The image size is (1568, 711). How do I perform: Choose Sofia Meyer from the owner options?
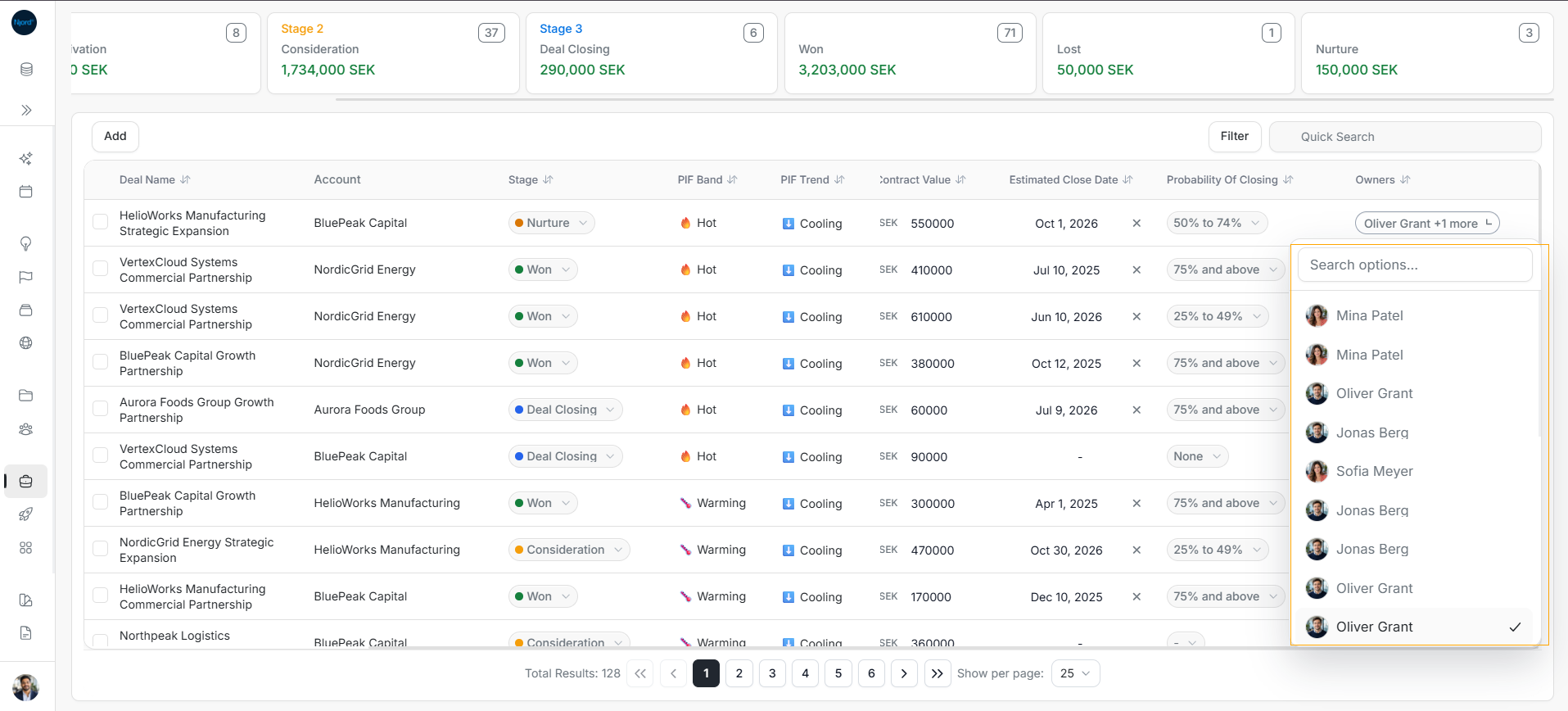1416,471
